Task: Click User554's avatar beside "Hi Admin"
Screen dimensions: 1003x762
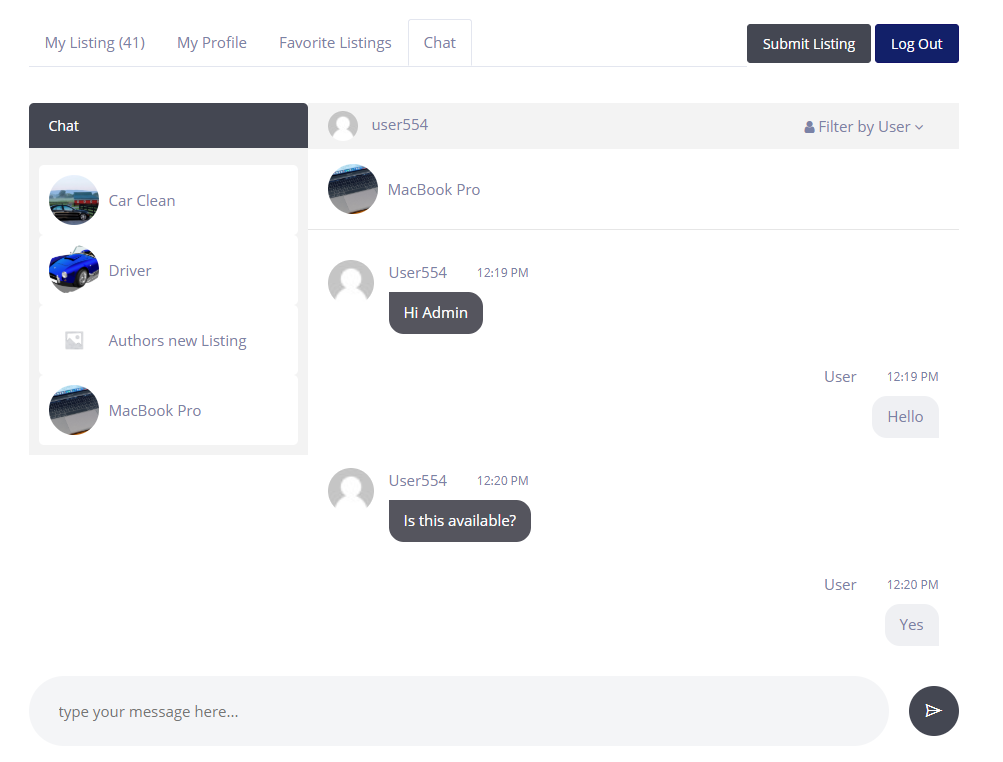Action: [x=351, y=283]
